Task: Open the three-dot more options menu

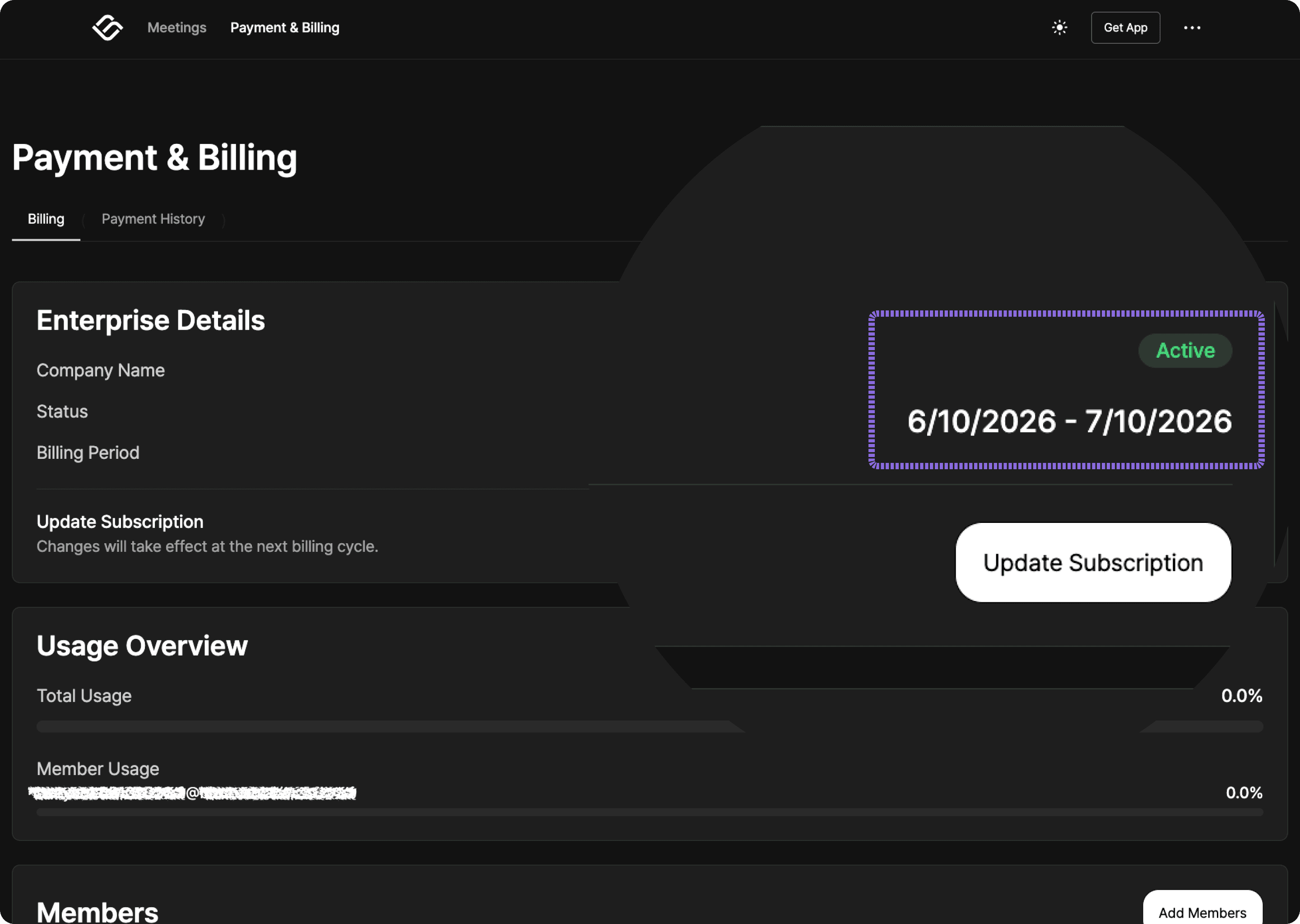Action: (x=1192, y=28)
